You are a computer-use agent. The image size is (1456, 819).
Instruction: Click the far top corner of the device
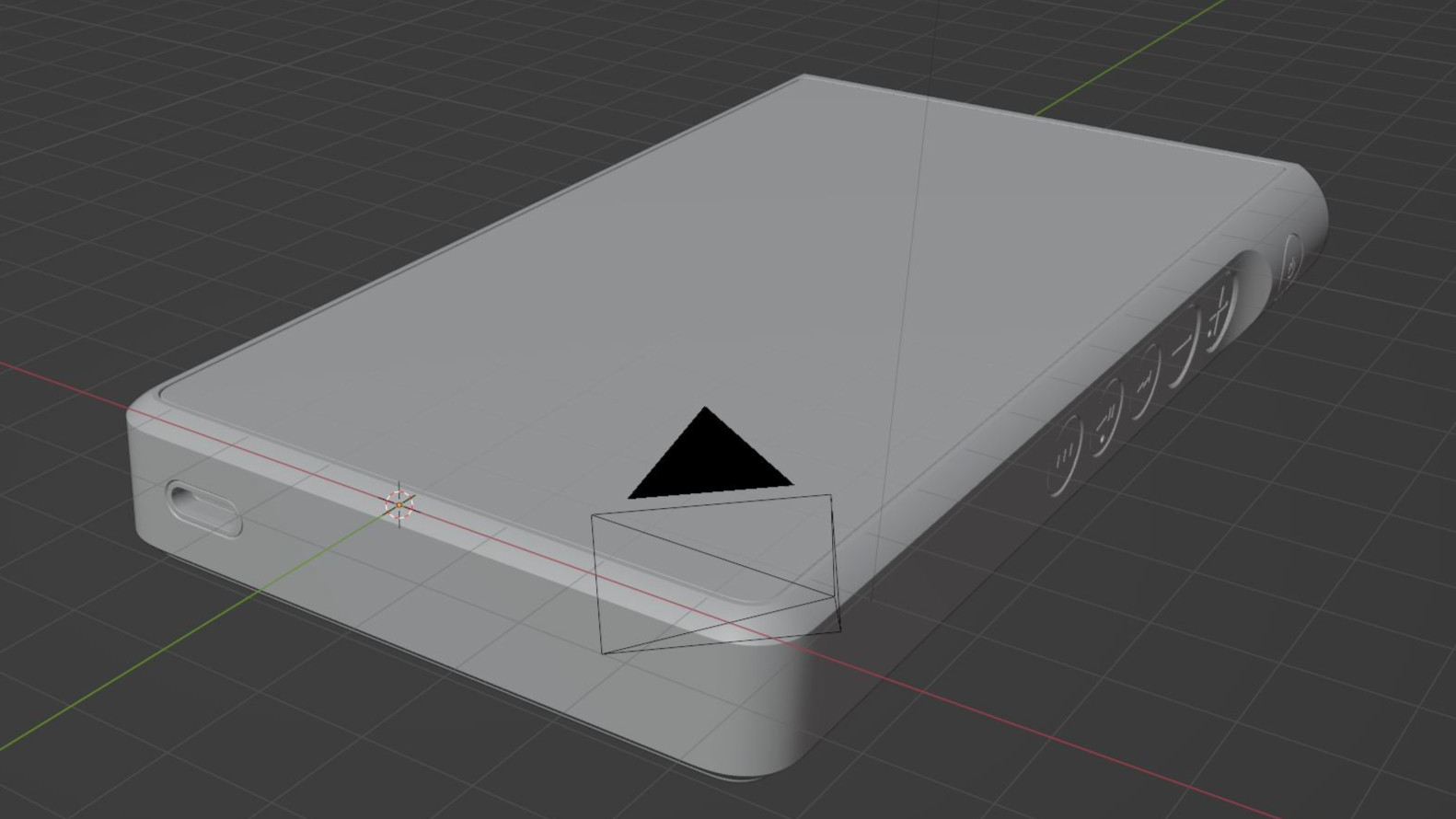point(803,79)
